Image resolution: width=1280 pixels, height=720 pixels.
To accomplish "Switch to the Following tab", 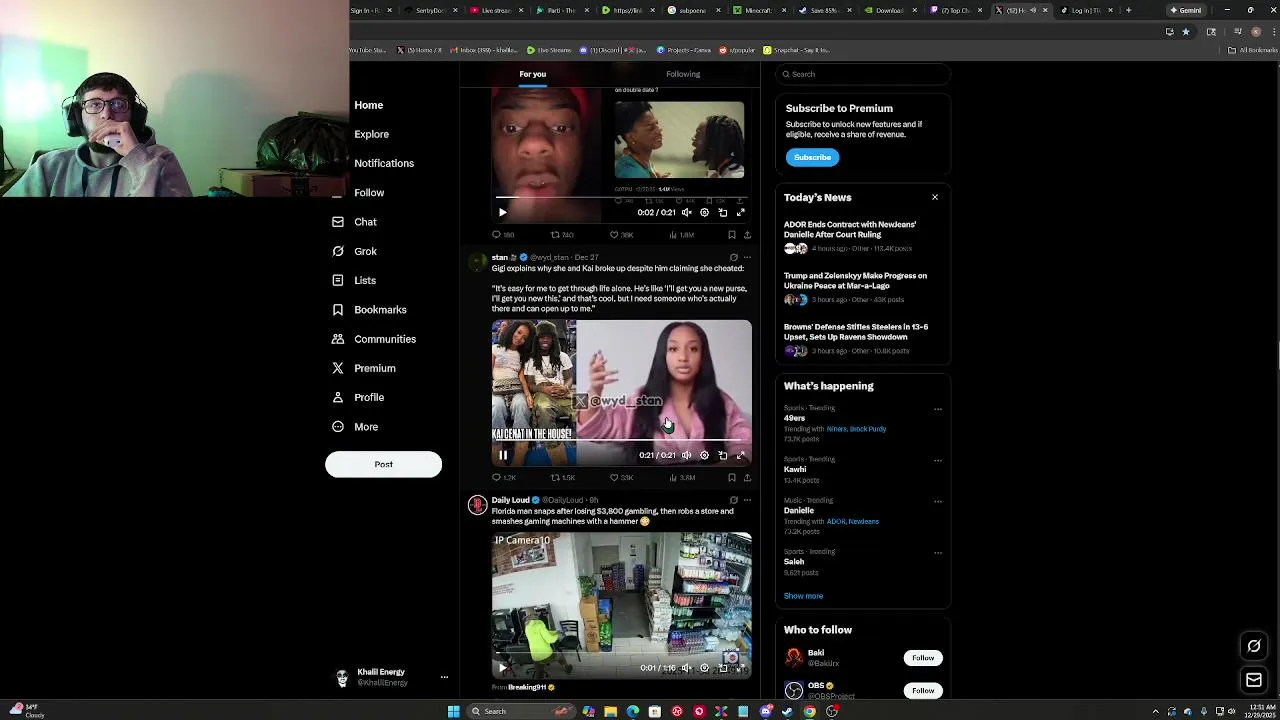I will click(683, 74).
